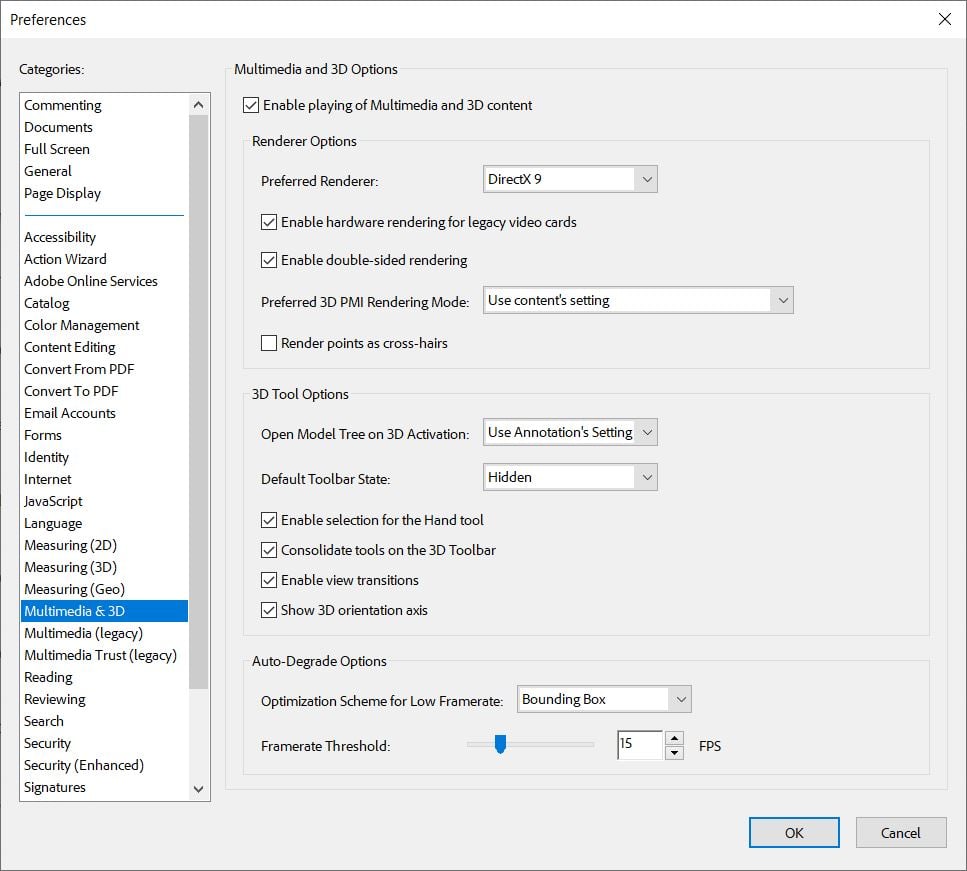967x871 pixels.
Task: Open the Preferred Renderer dropdown
Action: (x=646, y=178)
